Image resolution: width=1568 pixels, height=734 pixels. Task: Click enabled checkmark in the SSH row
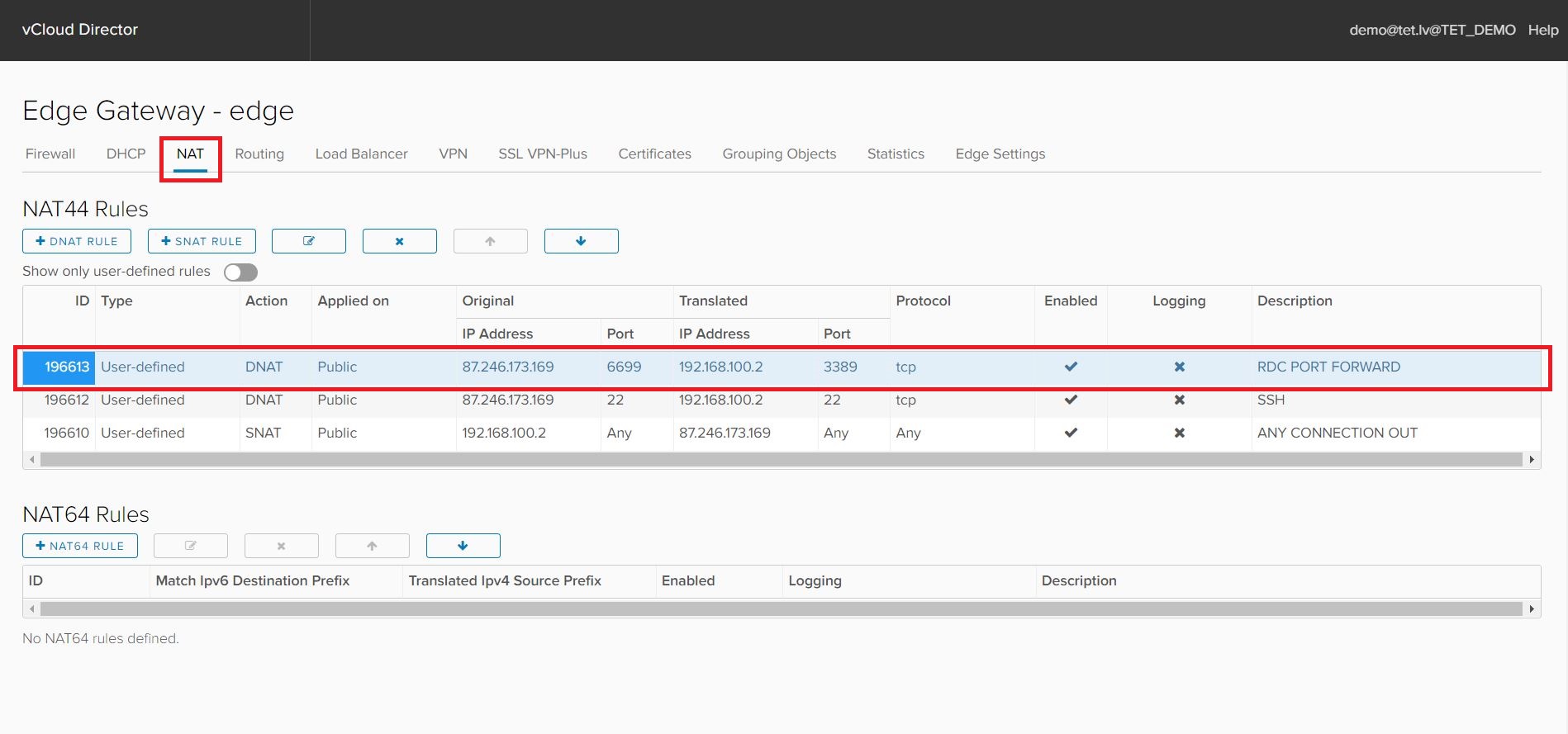(x=1071, y=400)
